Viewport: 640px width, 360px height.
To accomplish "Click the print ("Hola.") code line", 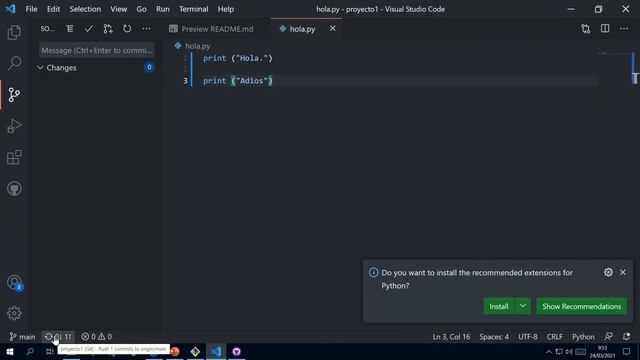I will [238, 58].
